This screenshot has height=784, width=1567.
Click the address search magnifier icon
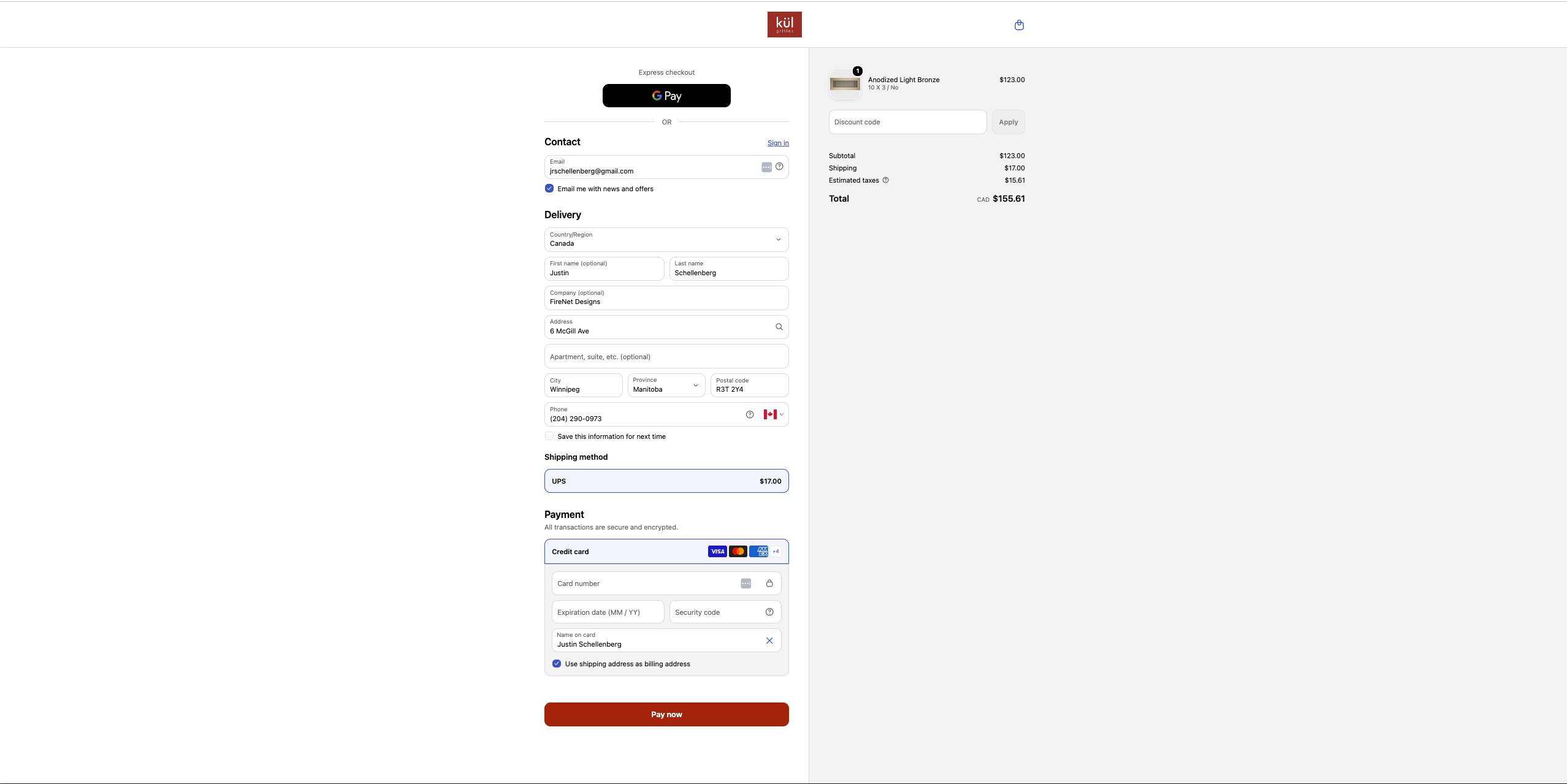tap(779, 327)
